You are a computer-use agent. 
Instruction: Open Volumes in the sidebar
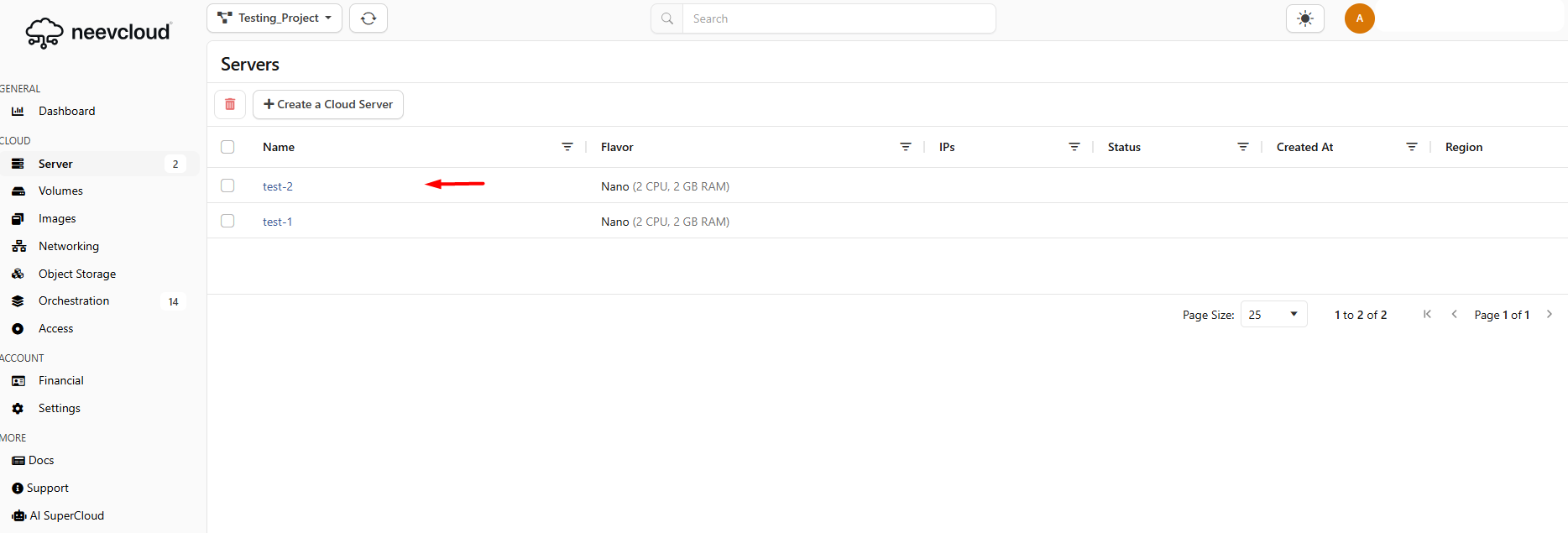click(x=60, y=191)
